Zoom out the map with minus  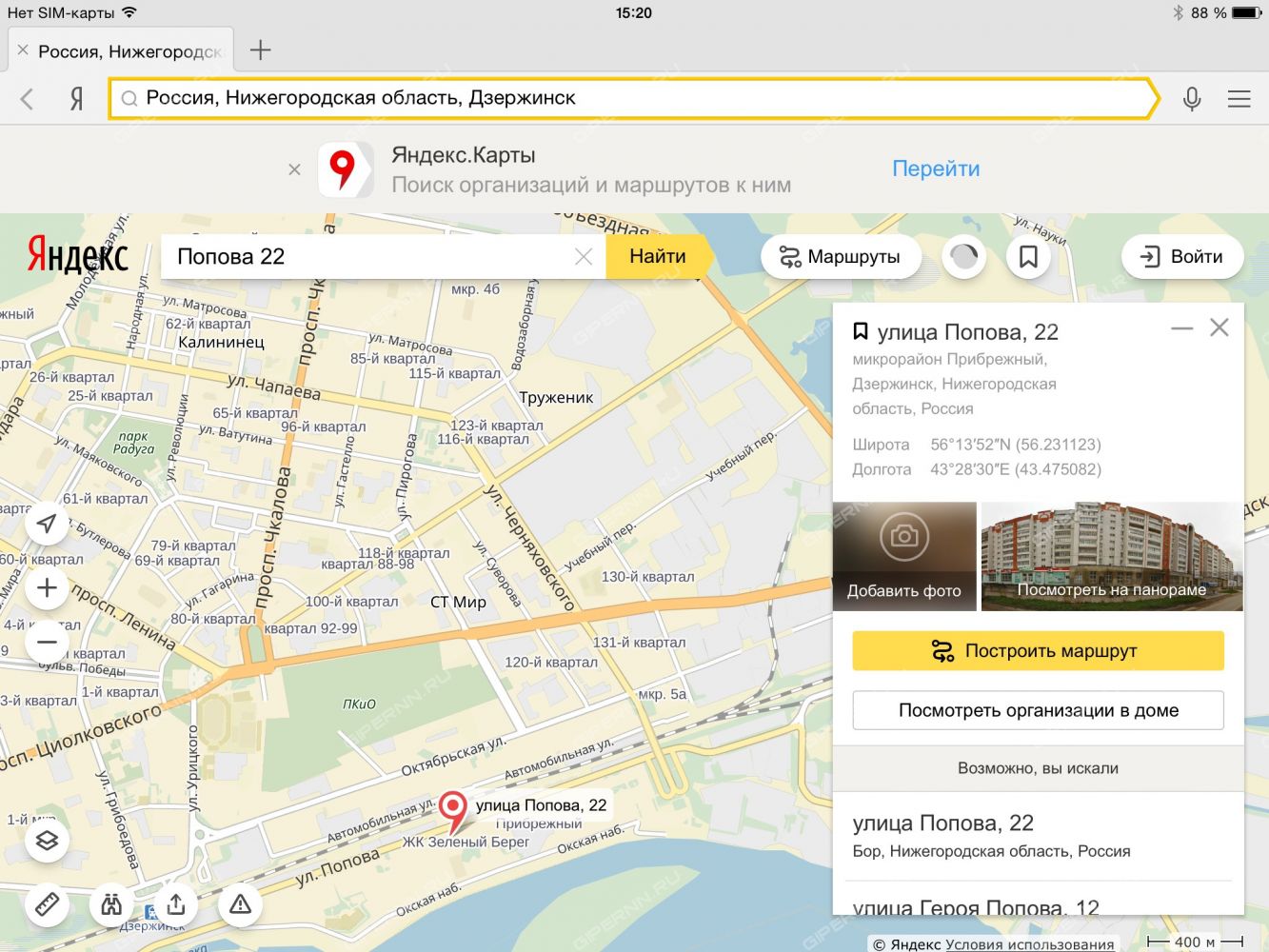[47, 643]
